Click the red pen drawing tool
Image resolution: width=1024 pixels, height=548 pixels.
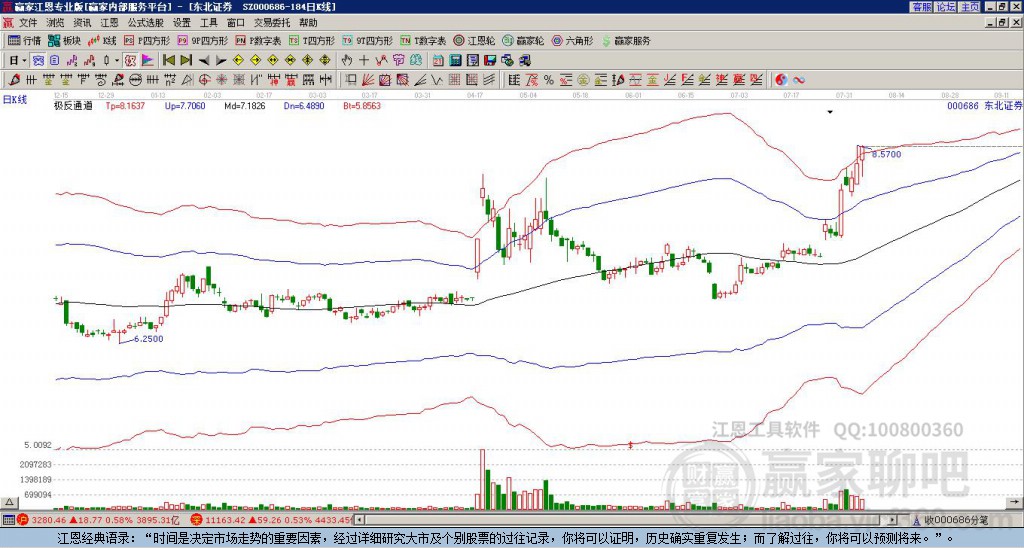13,80
